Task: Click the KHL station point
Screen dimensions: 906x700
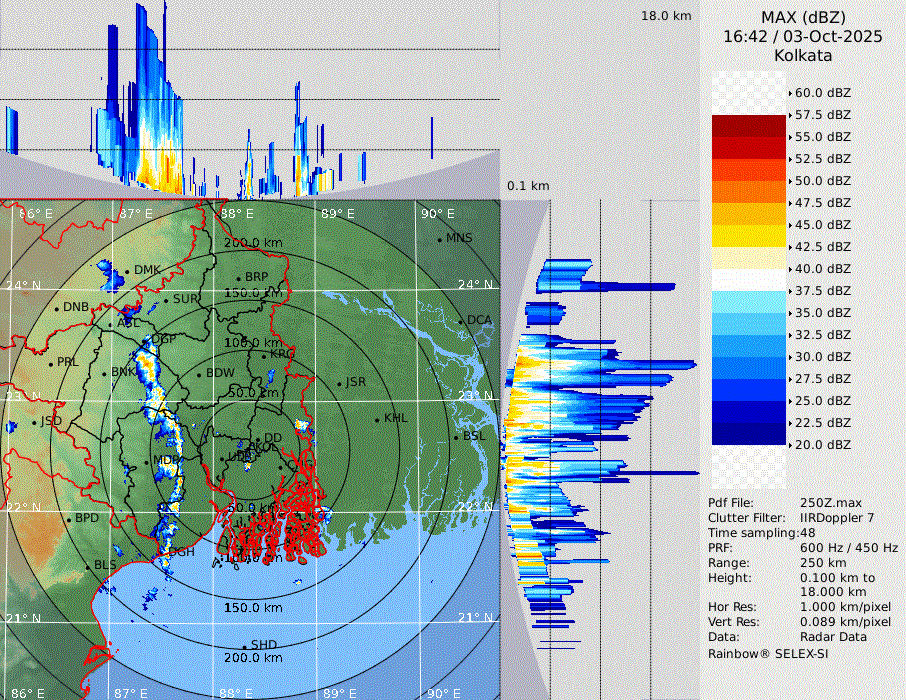Action: (377, 419)
